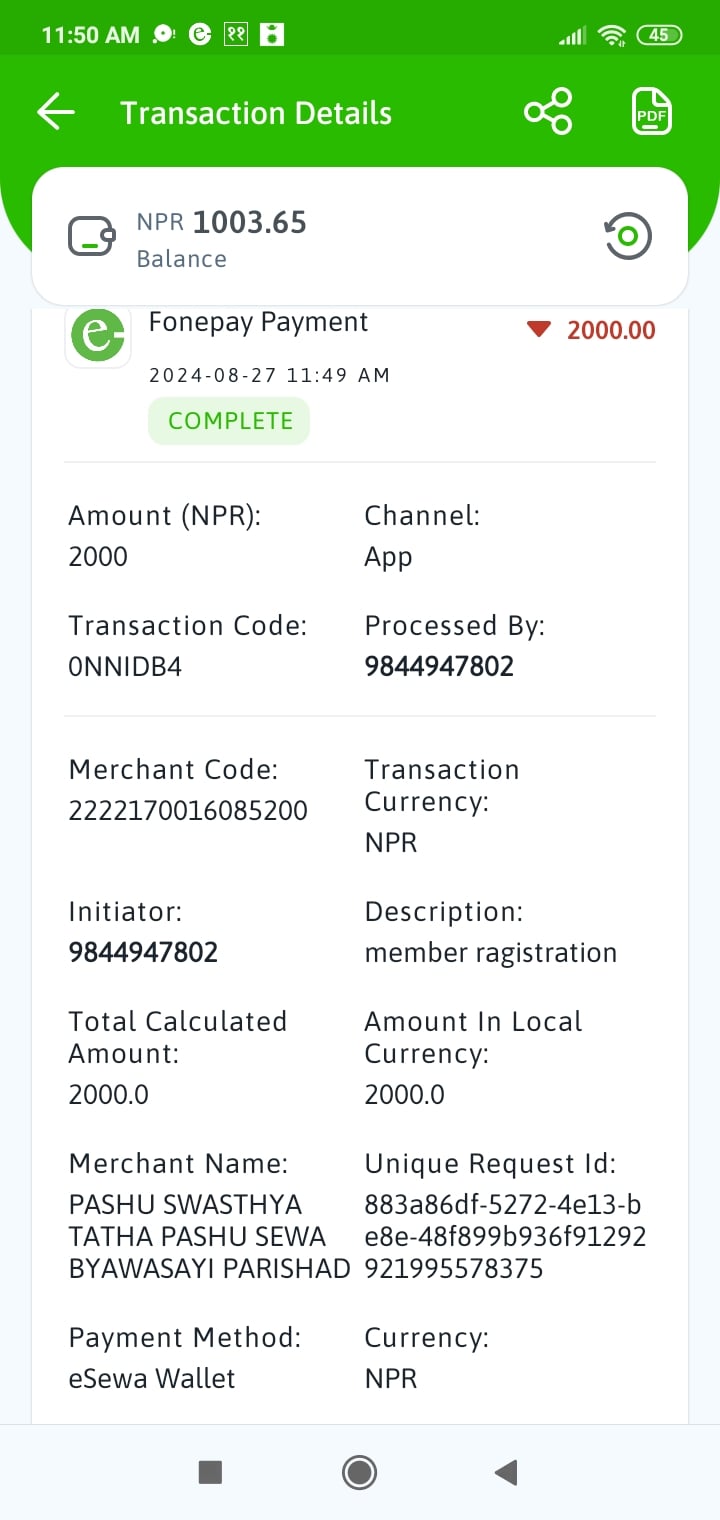Tap the Transaction Code 0NNIDB4
This screenshot has width=720, height=1520.
125,667
